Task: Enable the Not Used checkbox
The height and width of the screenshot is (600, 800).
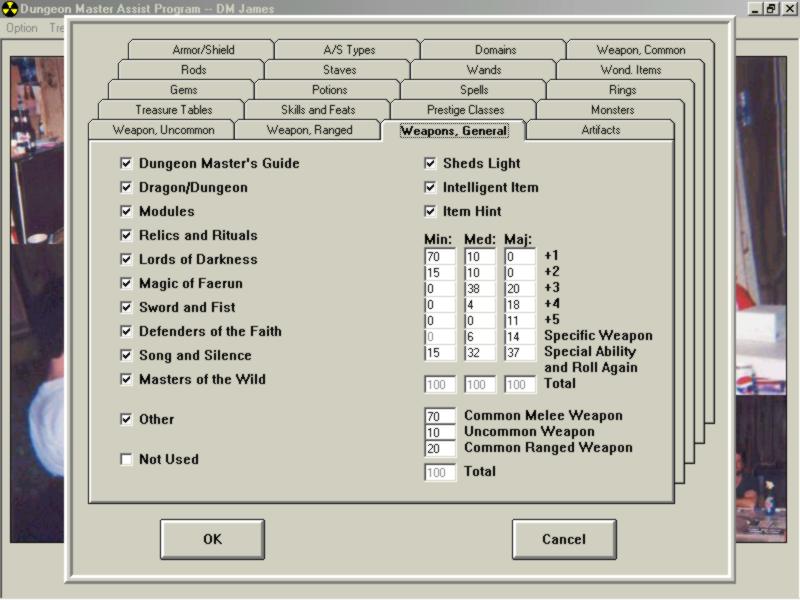Action: coord(126,459)
